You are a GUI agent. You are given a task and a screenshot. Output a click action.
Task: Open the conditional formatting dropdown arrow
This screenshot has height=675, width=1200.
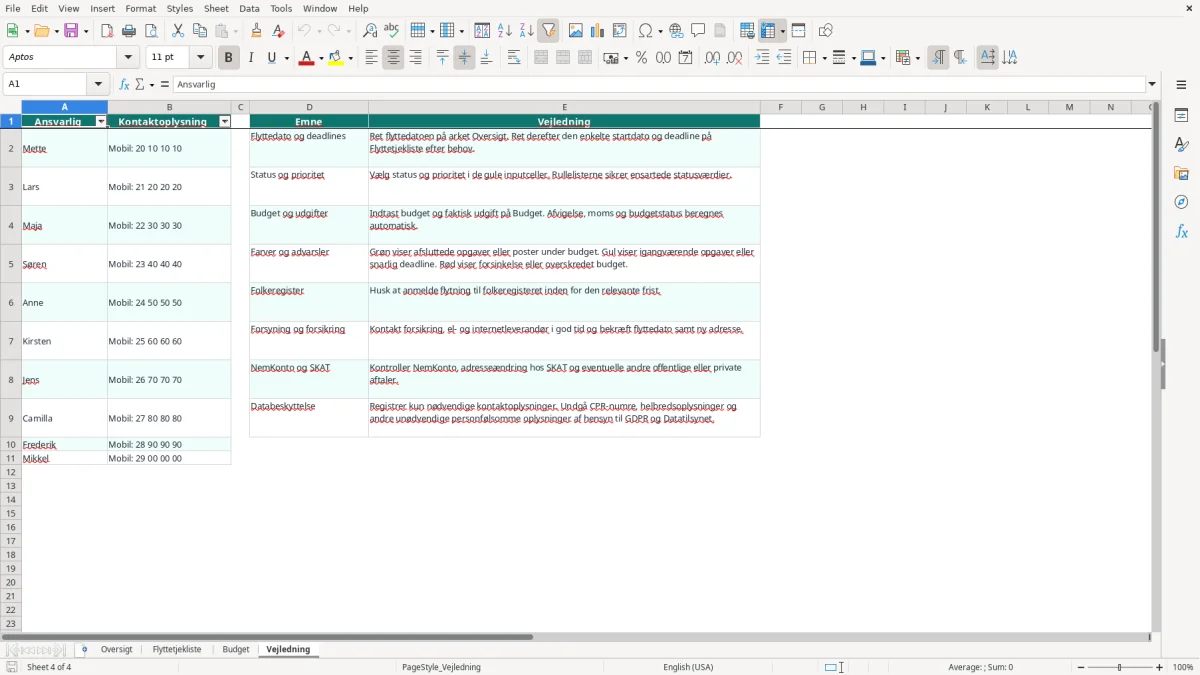[x=917, y=58]
